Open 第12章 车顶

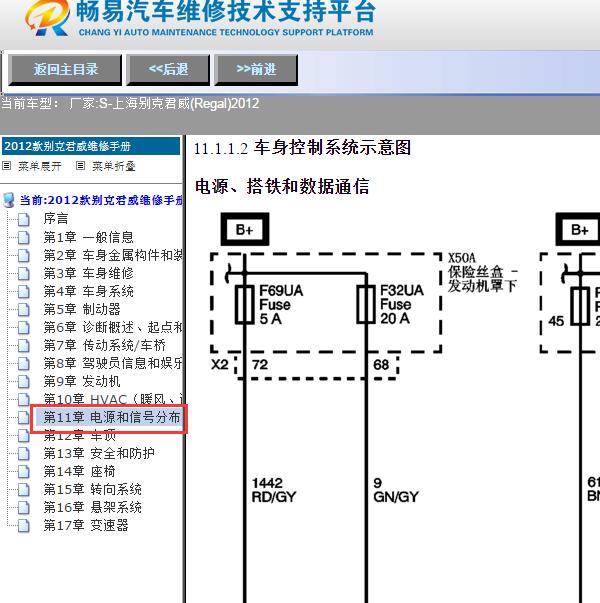(x=80, y=435)
